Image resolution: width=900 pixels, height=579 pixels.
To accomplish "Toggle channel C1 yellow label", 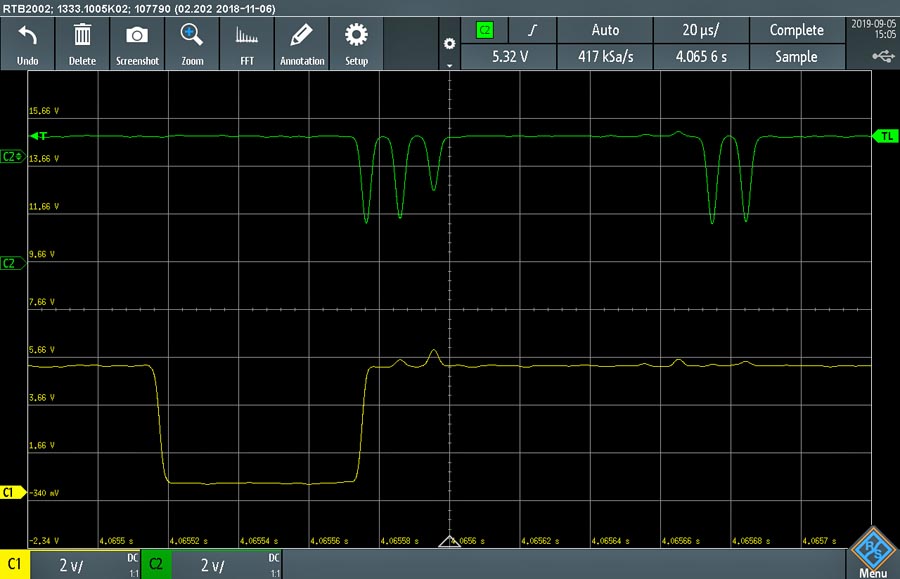I will click(x=15, y=564).
